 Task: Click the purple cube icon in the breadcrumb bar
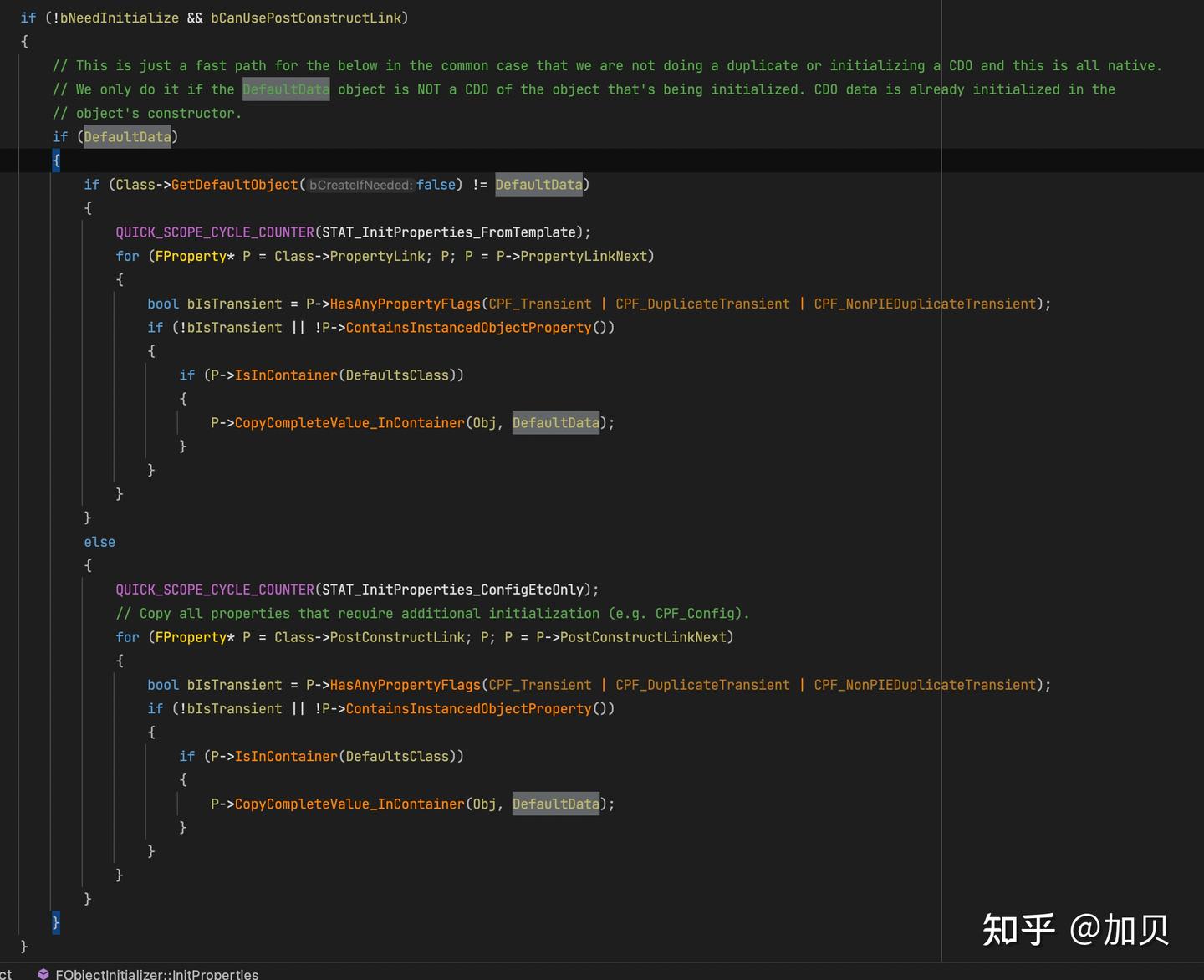coord(43,973)
